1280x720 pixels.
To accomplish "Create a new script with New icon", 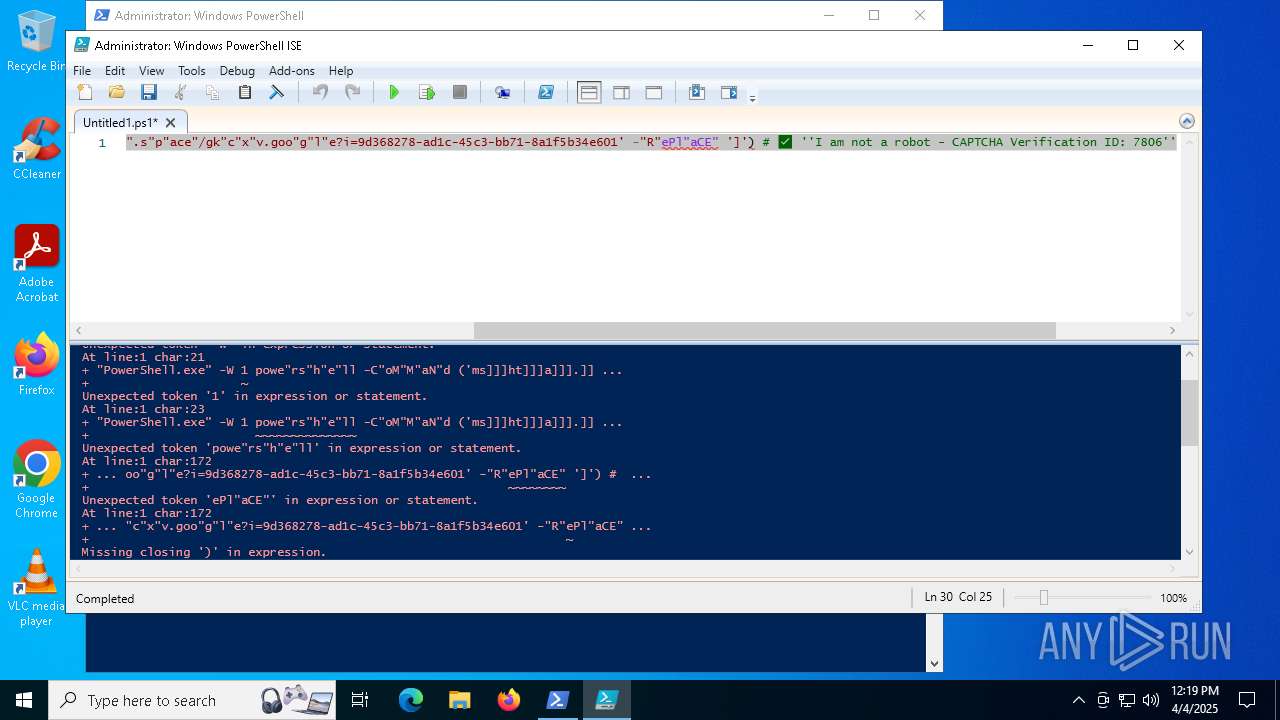I will click(x=85, y=92).
